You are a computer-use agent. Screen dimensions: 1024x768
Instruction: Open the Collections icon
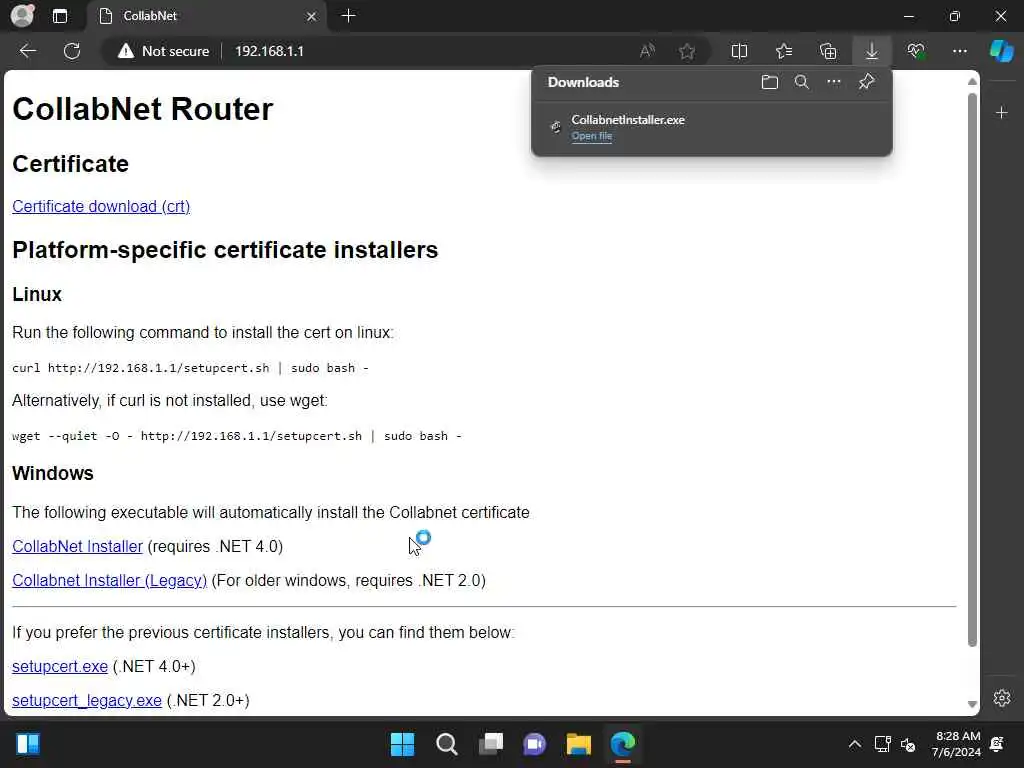click(828, 51)
